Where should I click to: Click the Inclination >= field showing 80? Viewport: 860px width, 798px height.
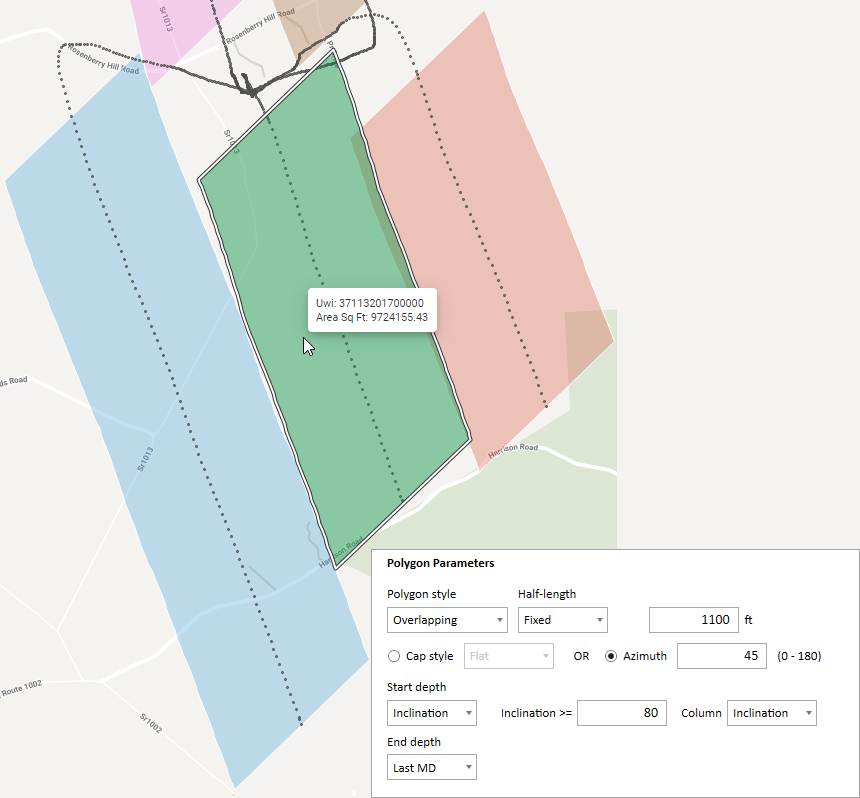(x=621, y=713)
